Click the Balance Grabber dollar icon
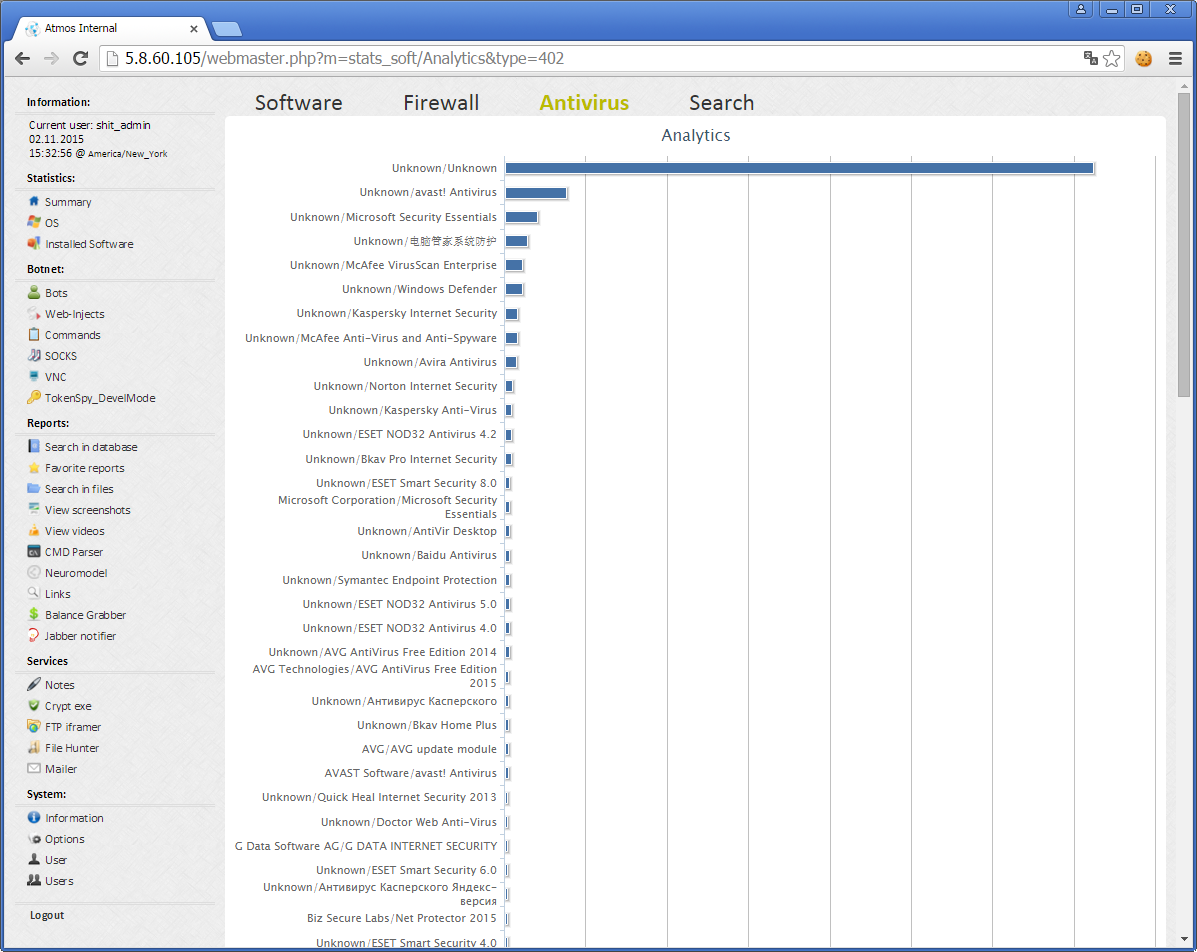 tap(34, 615)
